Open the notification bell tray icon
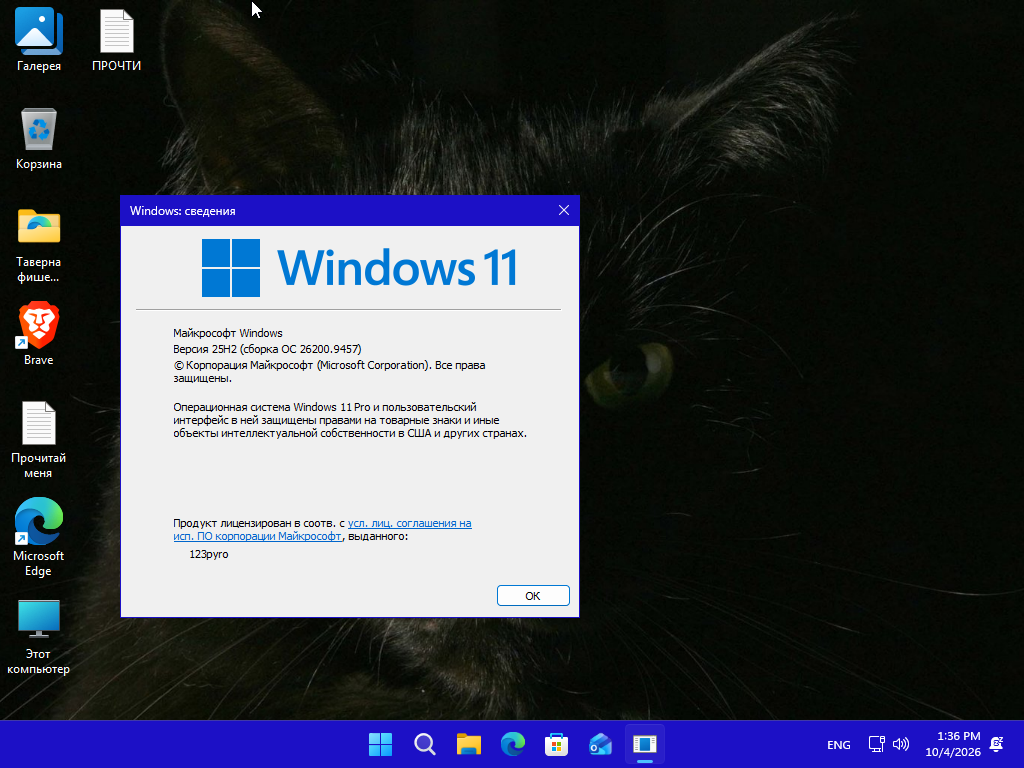 (997, 744)
